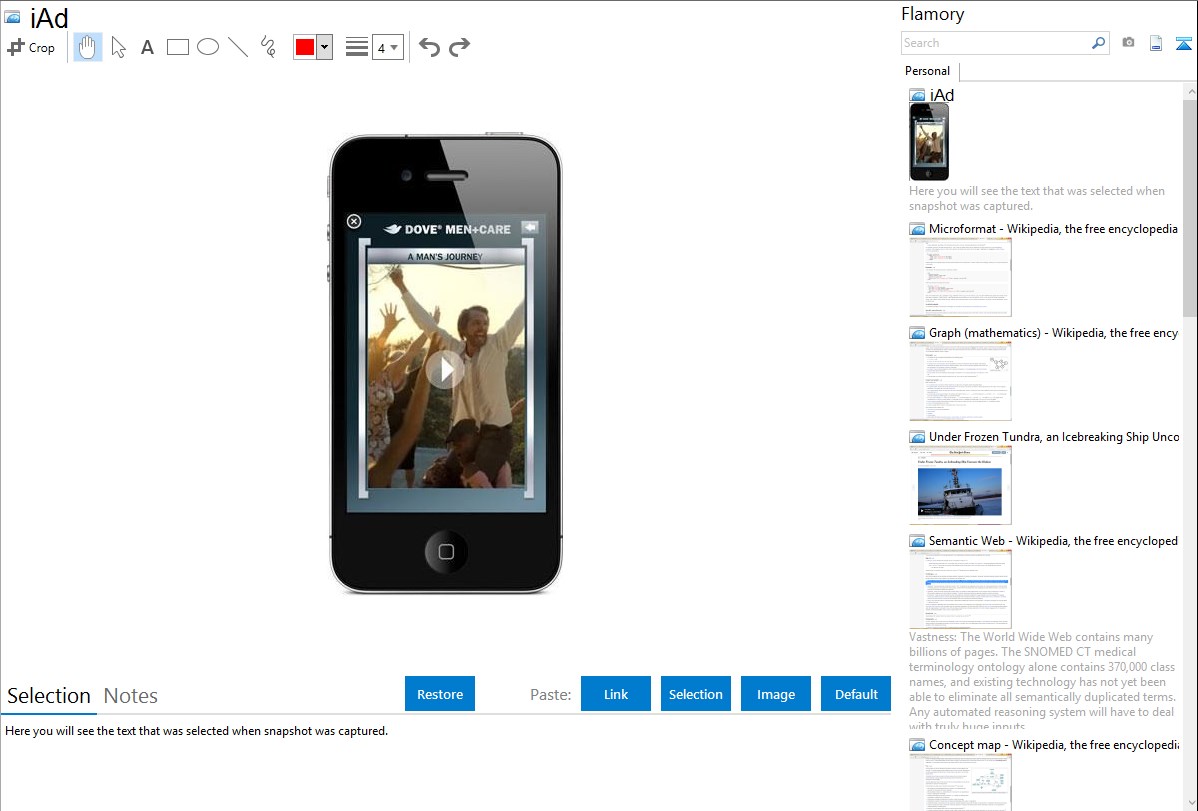1198x811 pixels.
Task: Click the snapshot icon beside Microformat
Action: pos(917,229)
